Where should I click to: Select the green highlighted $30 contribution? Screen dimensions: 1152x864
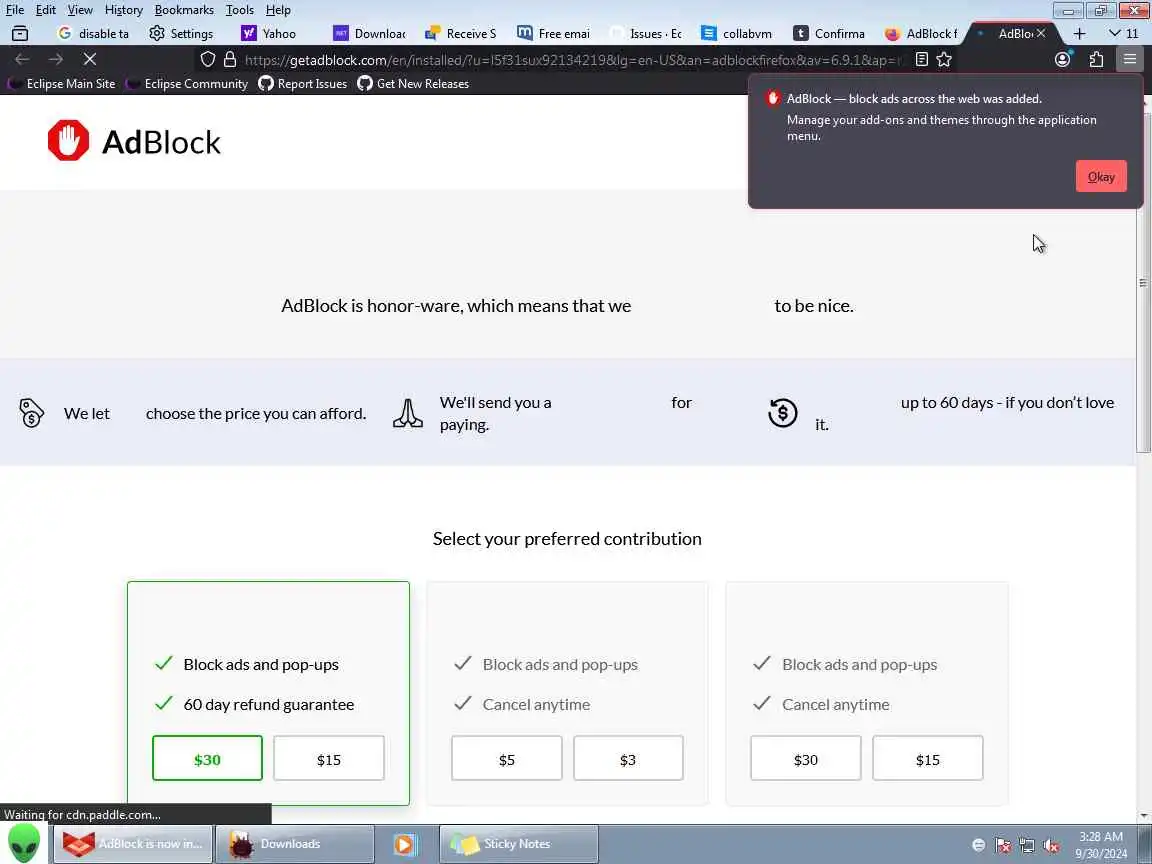pyautogui.click(x=207, y=758)
